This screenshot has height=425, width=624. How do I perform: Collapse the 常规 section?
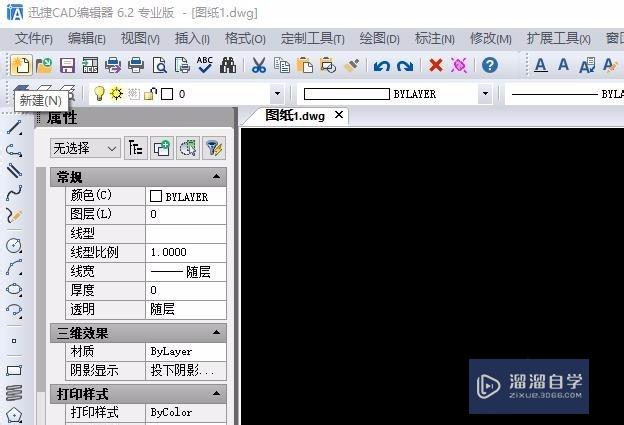(216, 176)
